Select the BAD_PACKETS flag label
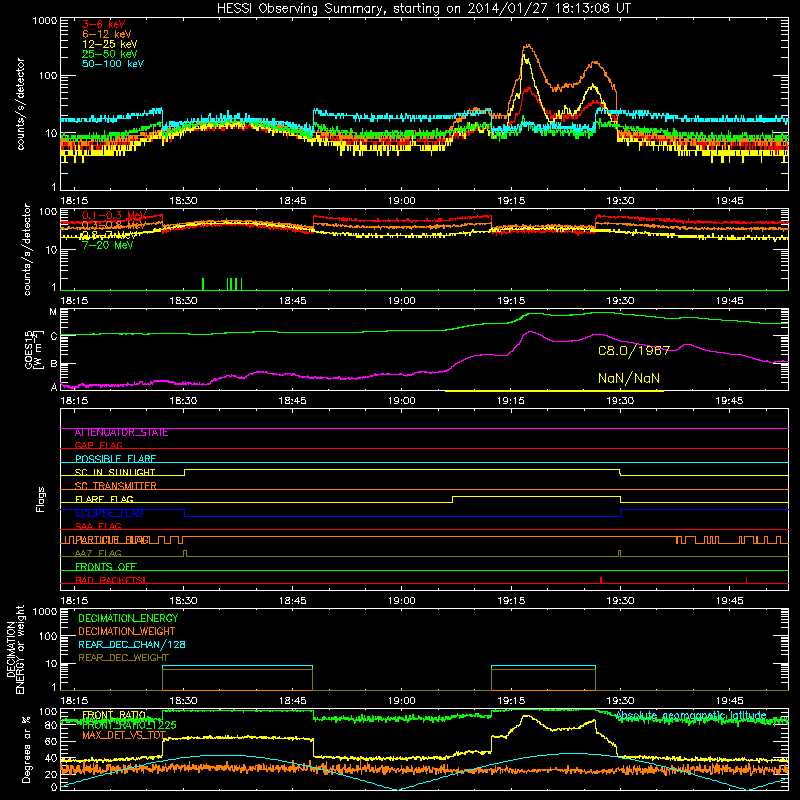800x800 pixels. click(110, 580)
